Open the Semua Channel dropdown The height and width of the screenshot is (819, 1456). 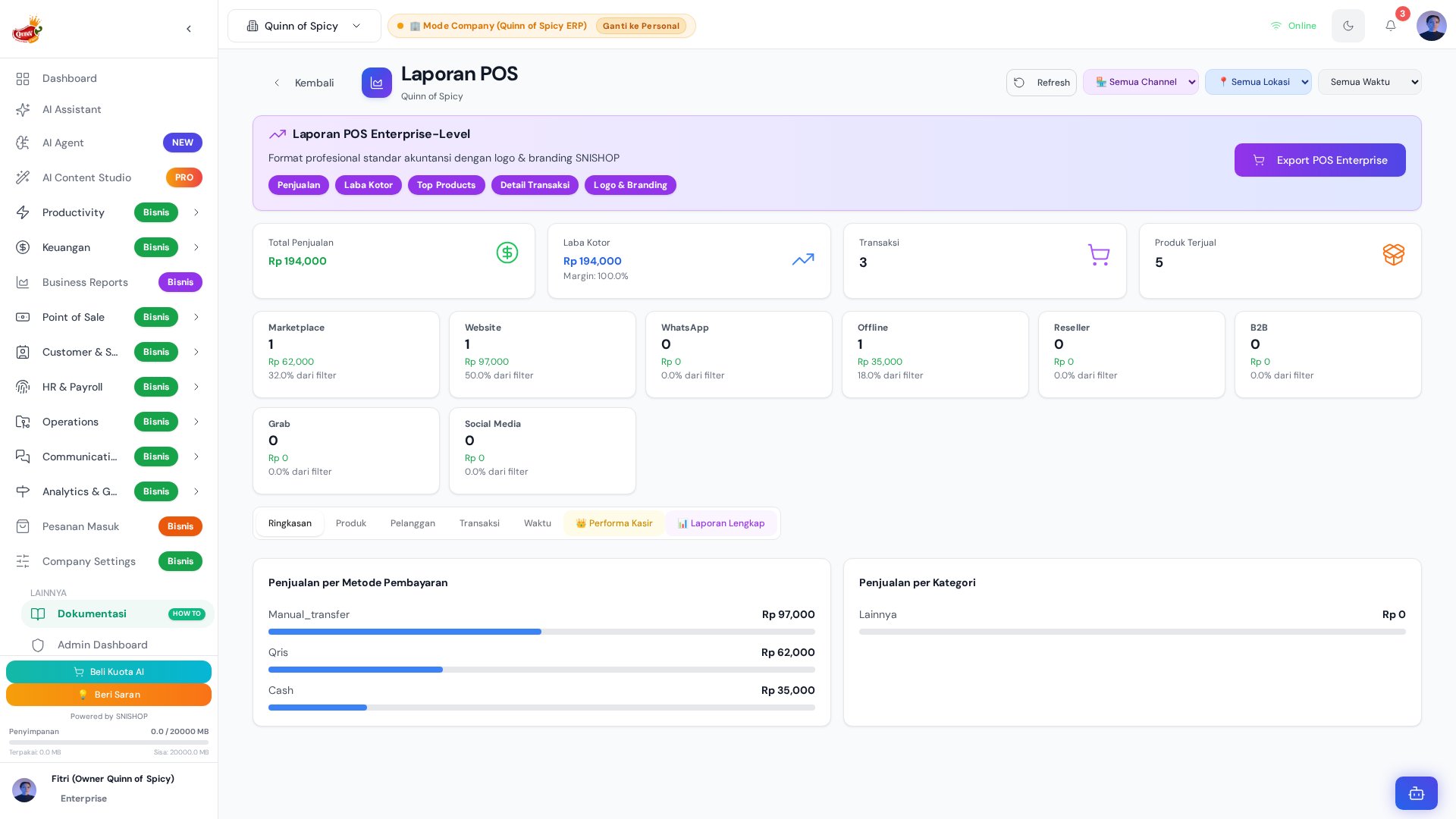(1141, 82)
